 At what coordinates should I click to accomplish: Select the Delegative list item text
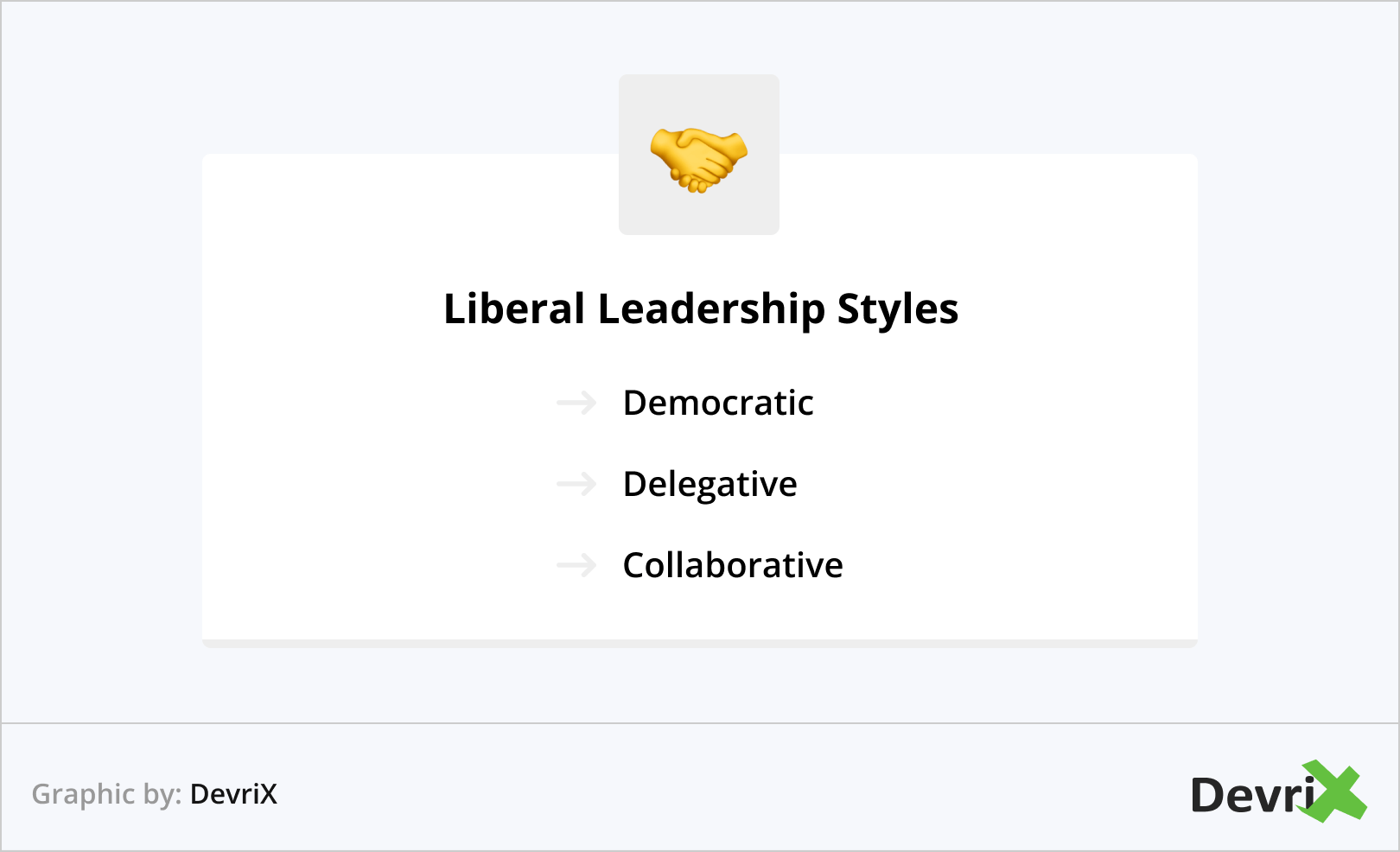pos(710,484)
